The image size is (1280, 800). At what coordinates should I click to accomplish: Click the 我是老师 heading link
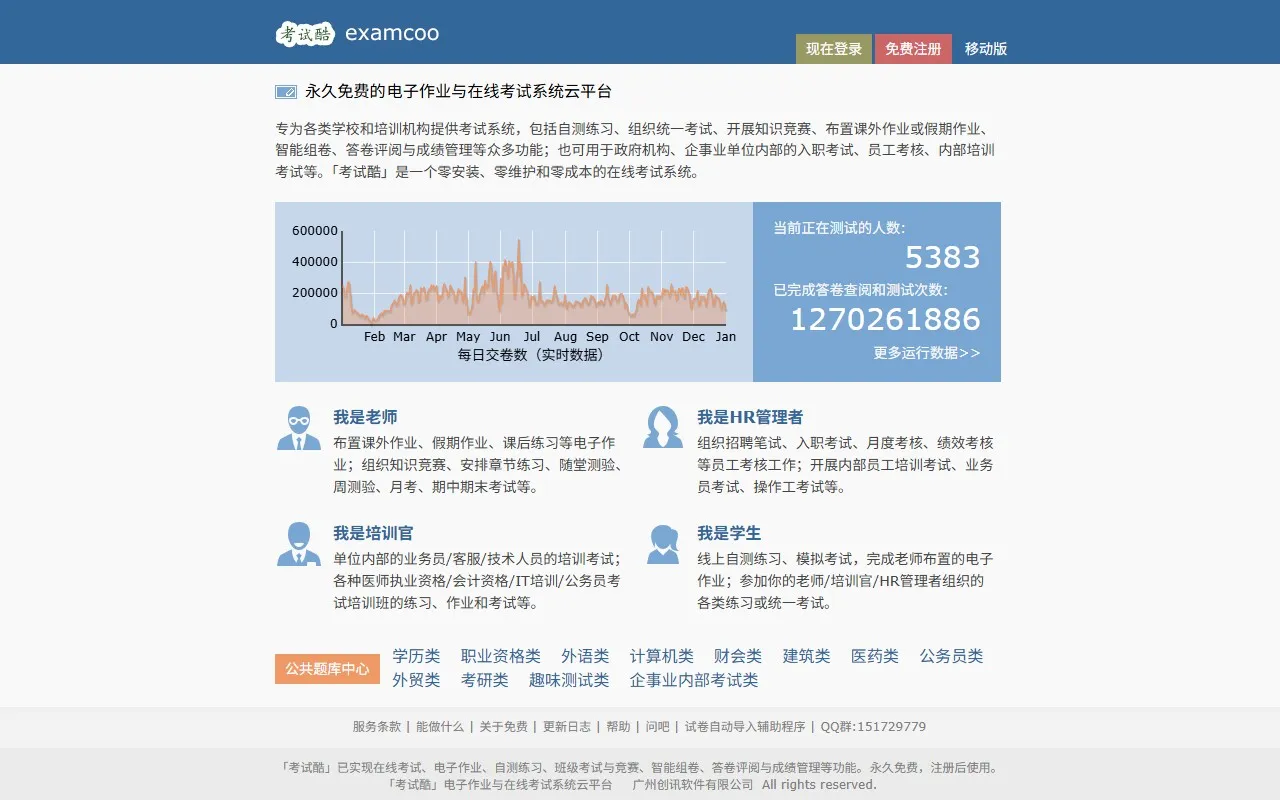point(365,417)
